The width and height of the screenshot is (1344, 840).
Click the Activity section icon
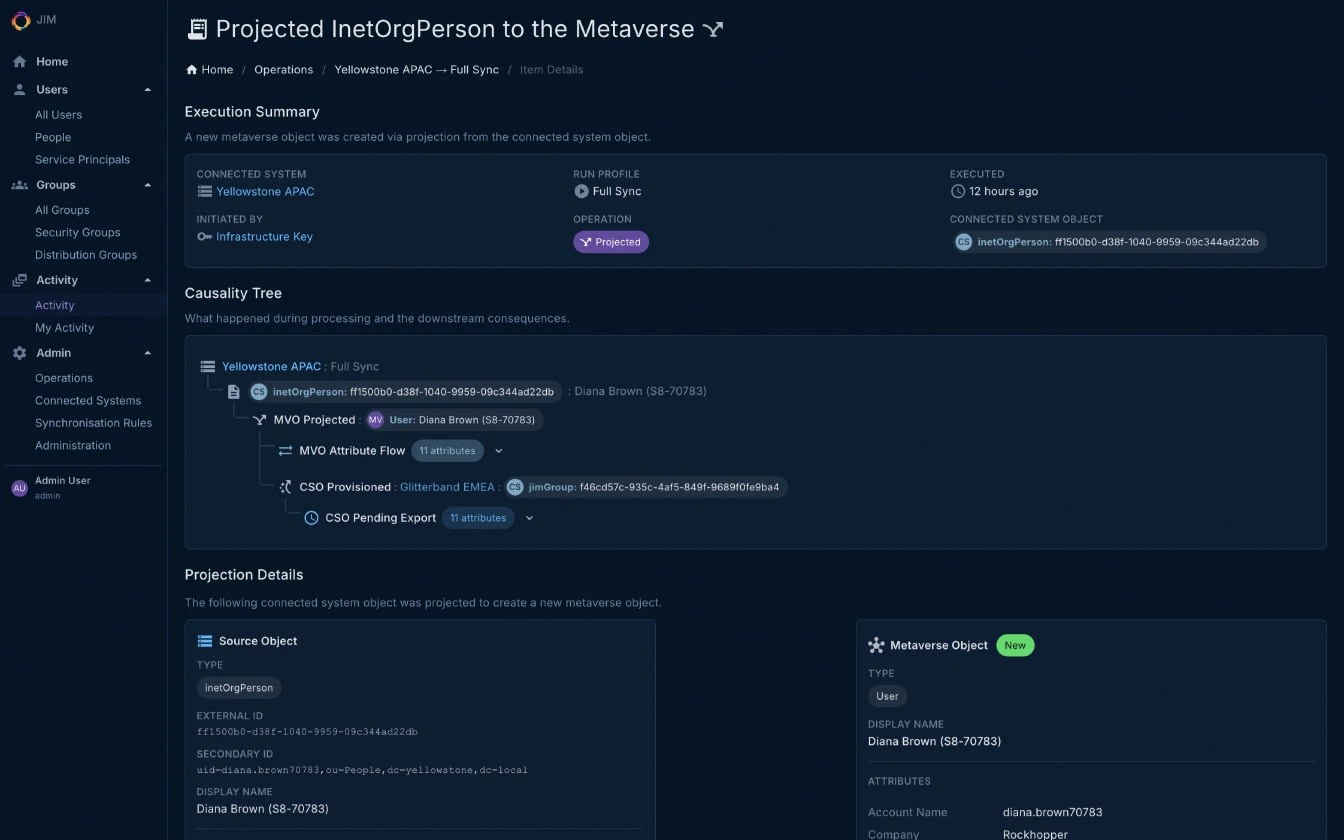point(19,281)
